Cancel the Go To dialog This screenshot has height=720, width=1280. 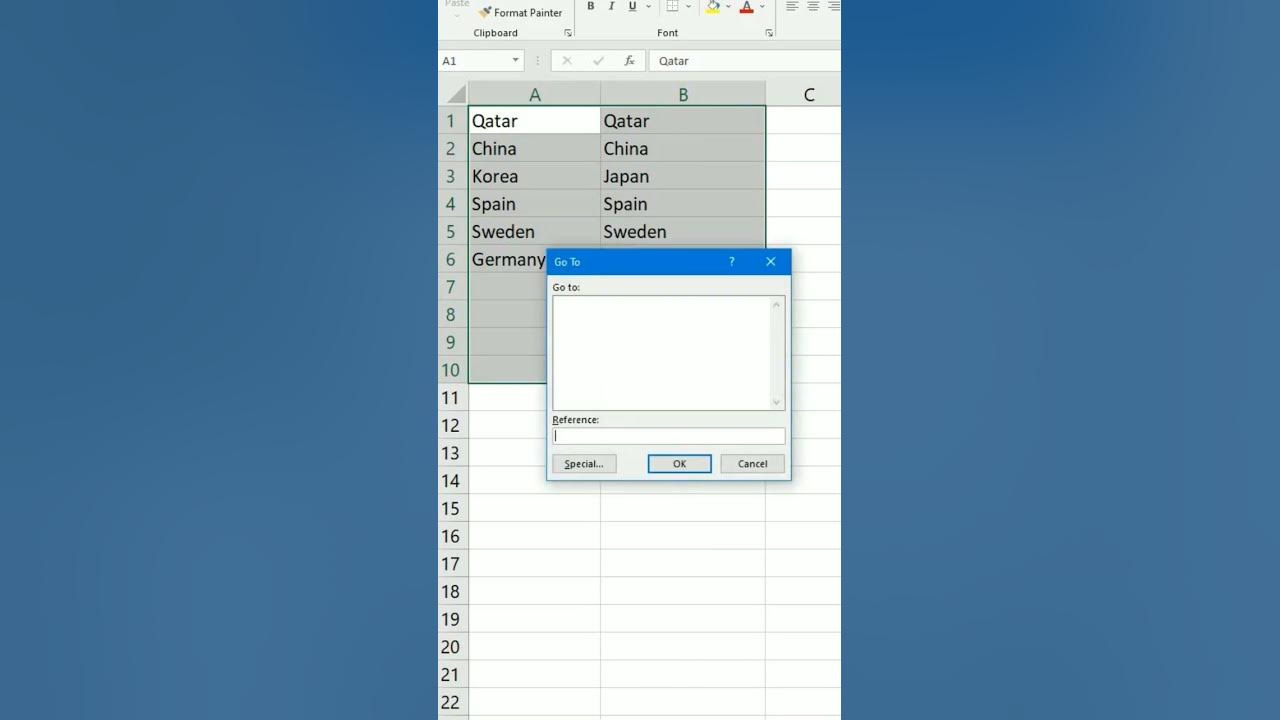pyautogui.click(x=752, y=464)
